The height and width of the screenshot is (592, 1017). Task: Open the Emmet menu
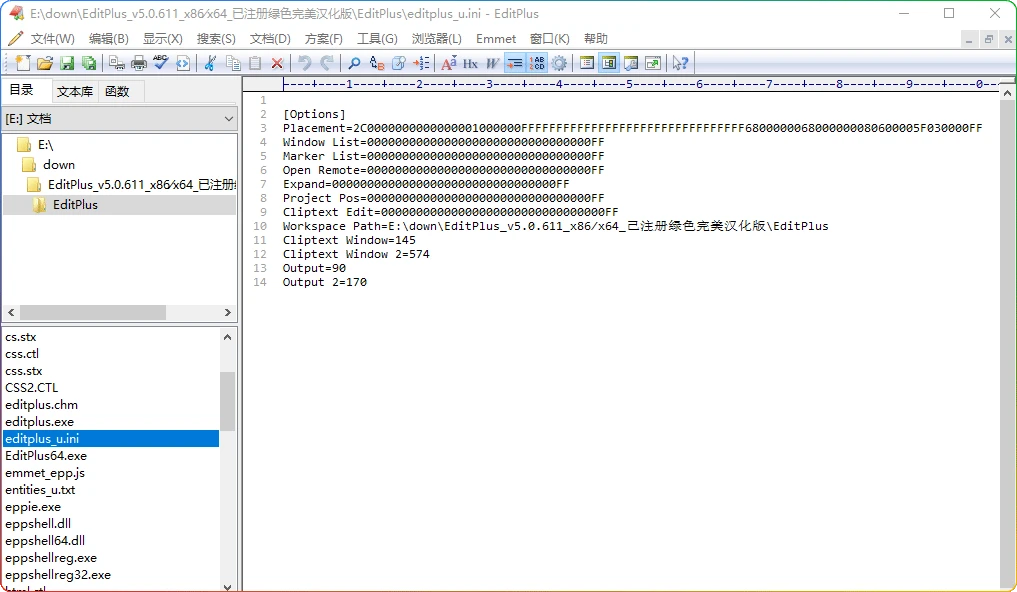pos(496,39)
